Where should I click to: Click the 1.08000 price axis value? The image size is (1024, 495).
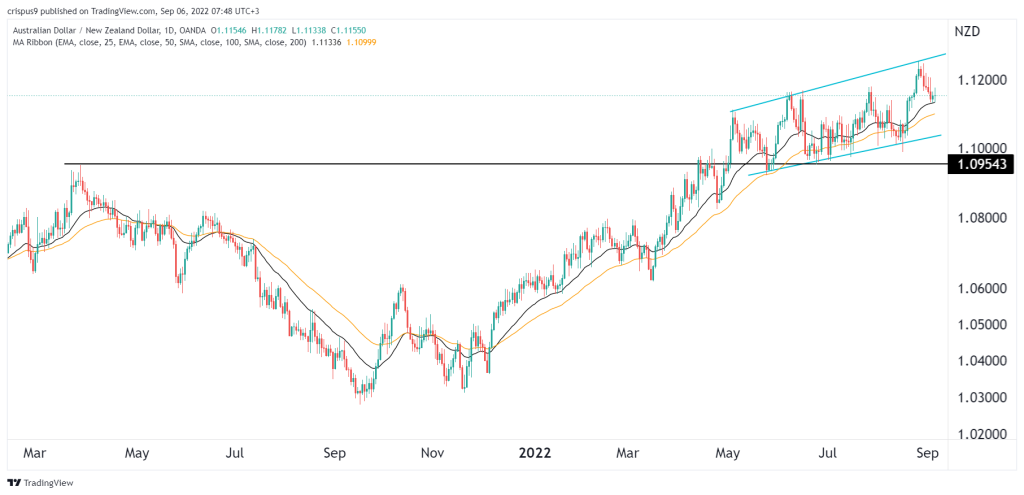(x=982, y=217)
